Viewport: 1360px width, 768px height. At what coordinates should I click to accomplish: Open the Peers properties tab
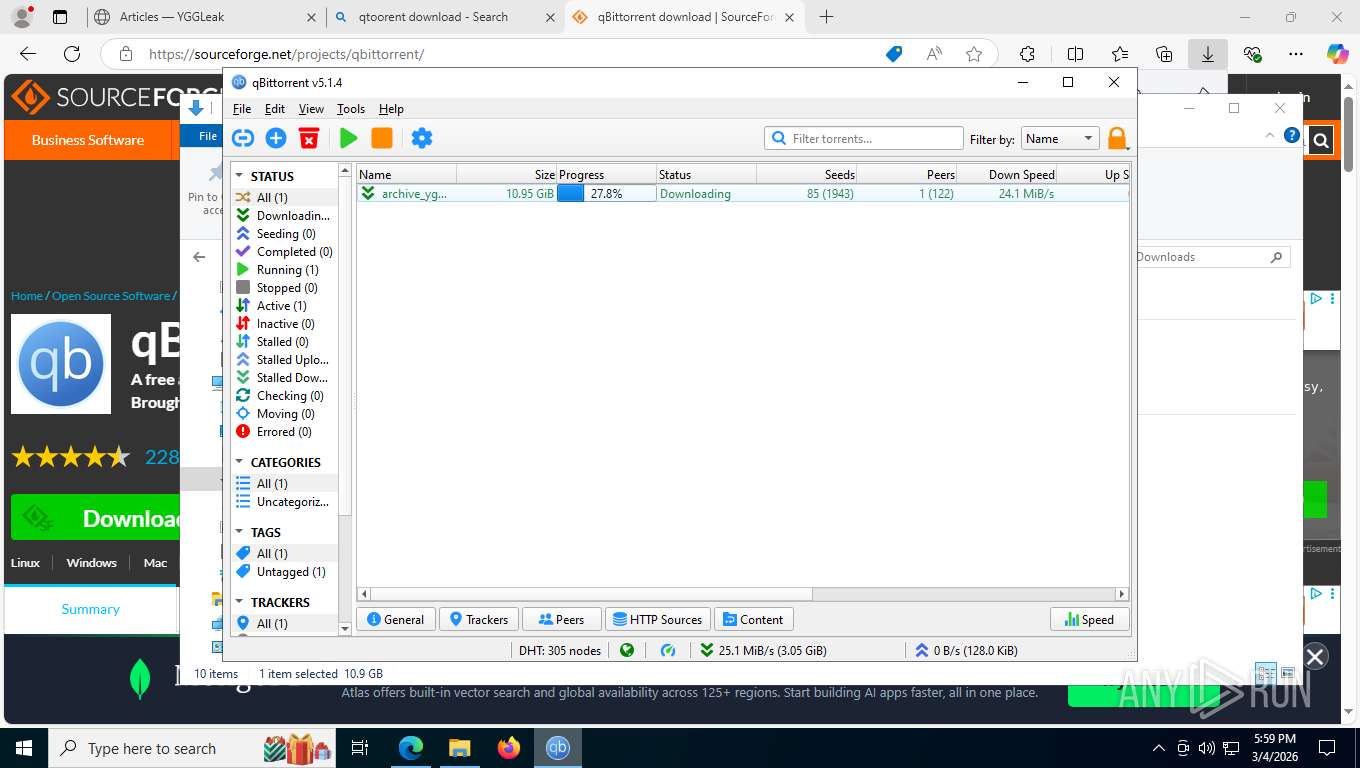point(562,620)
